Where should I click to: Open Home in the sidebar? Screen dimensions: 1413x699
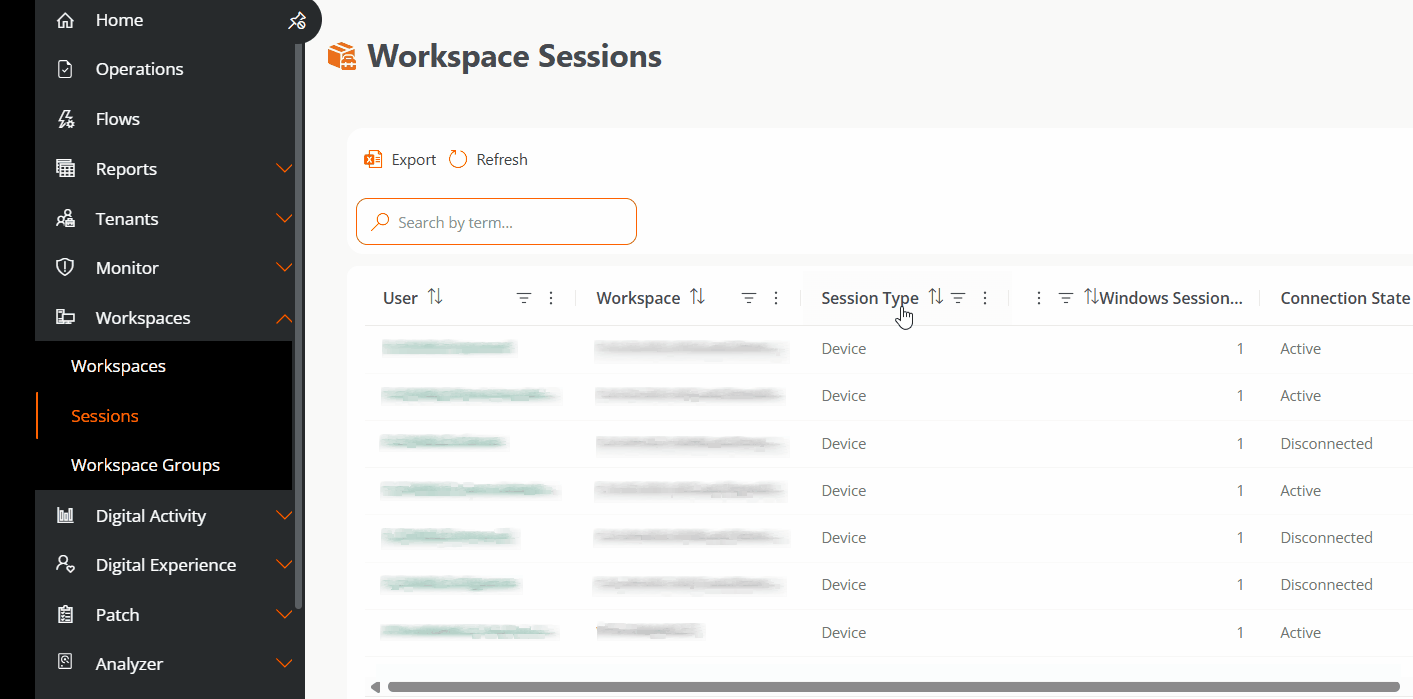pos(119,20)
